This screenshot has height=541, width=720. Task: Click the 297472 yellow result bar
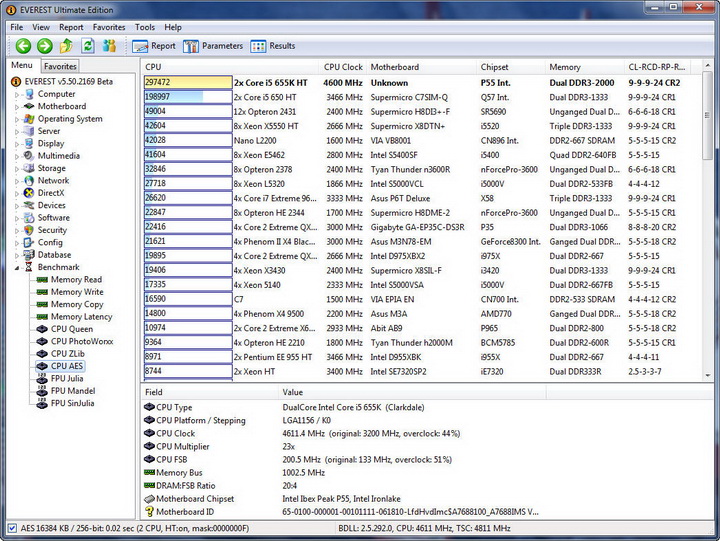(x=188, y=83)
